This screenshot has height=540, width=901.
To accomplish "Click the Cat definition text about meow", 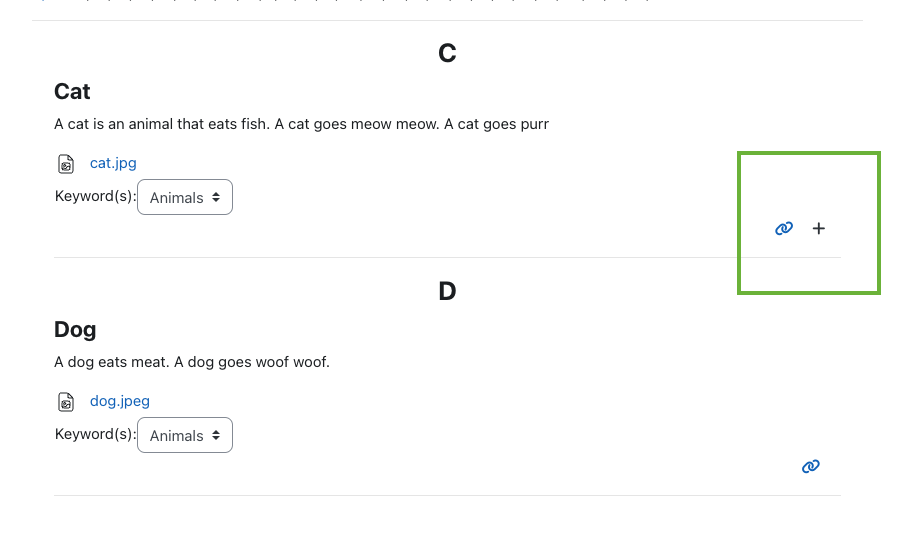I will coord(302,124).
